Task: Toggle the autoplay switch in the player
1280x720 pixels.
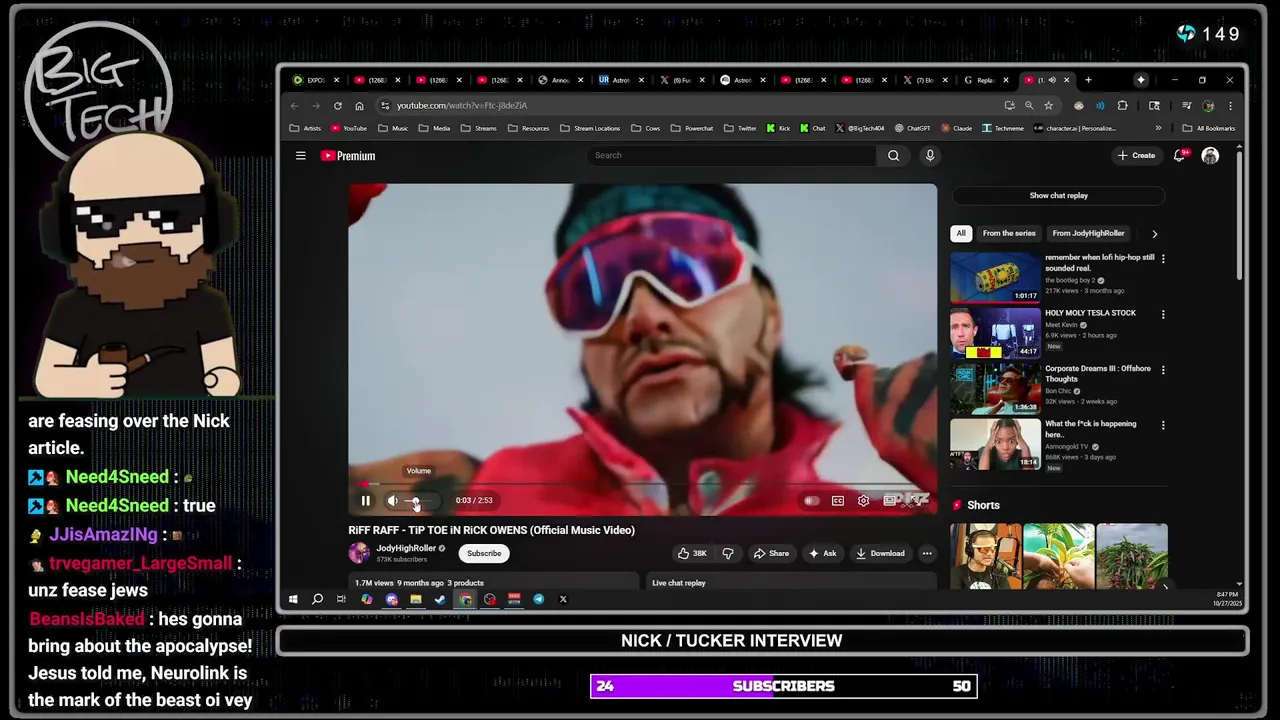Action: [811, 501]
